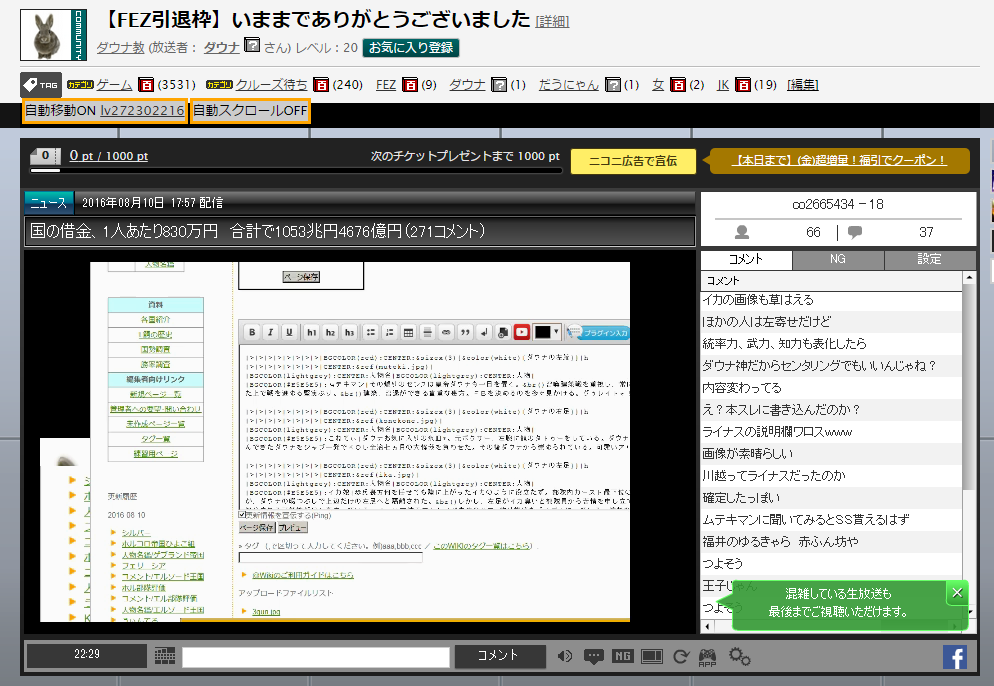Click the reload arrow icon in player bar
Screen dimensions: 994x686
pos(681,657)
